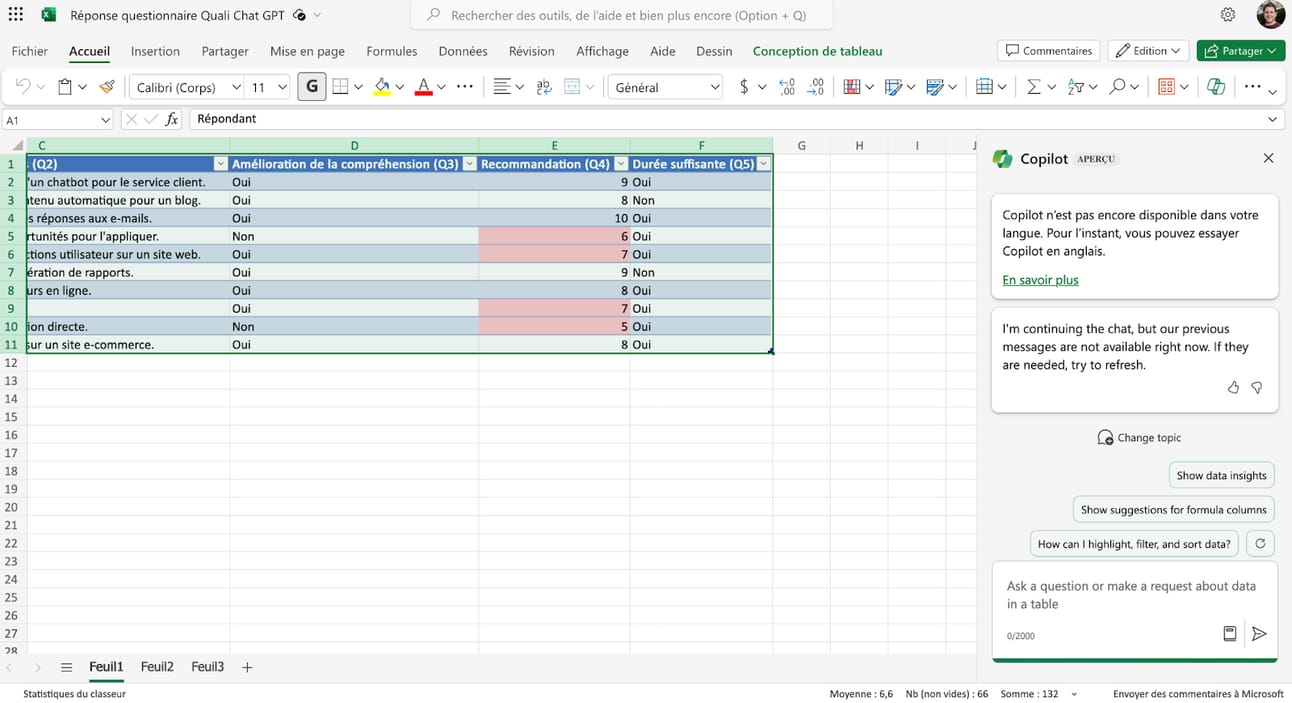Click the Undo arrow icon

click(23, 87)
